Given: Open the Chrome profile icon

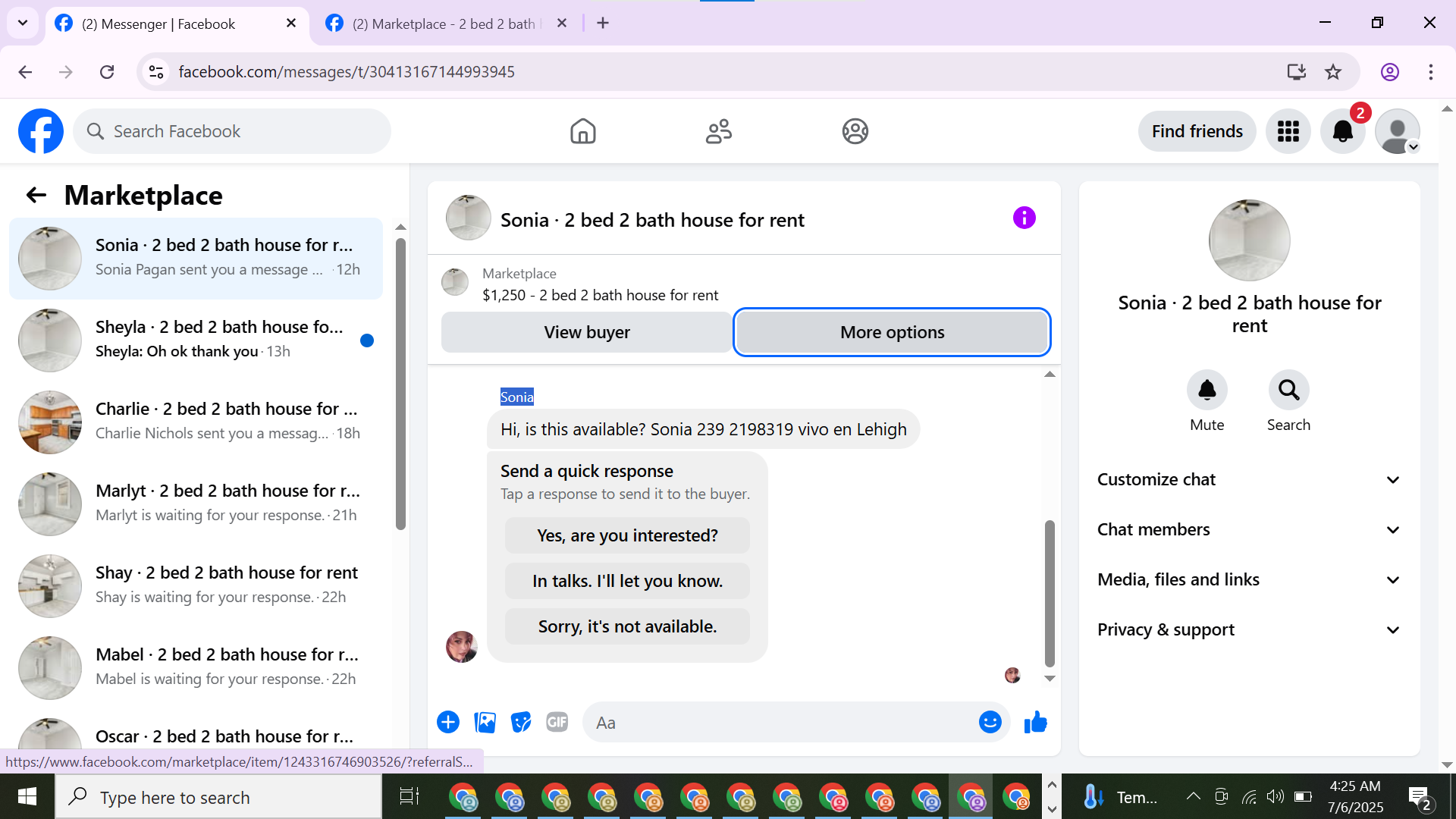Looking at the screenshot, I should 1390,72.
